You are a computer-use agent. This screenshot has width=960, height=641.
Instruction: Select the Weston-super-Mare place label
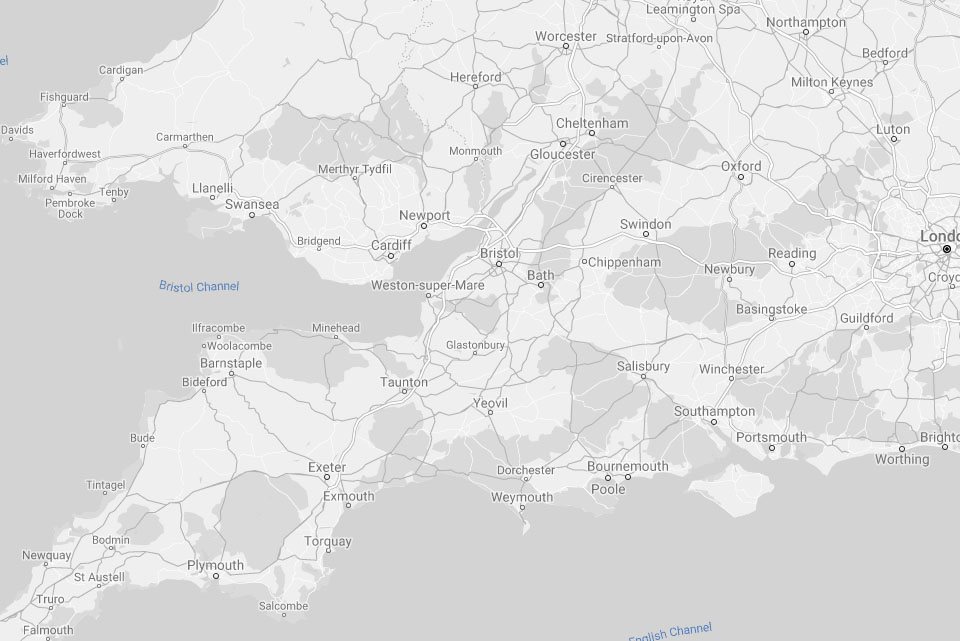[x=427, y=285]
